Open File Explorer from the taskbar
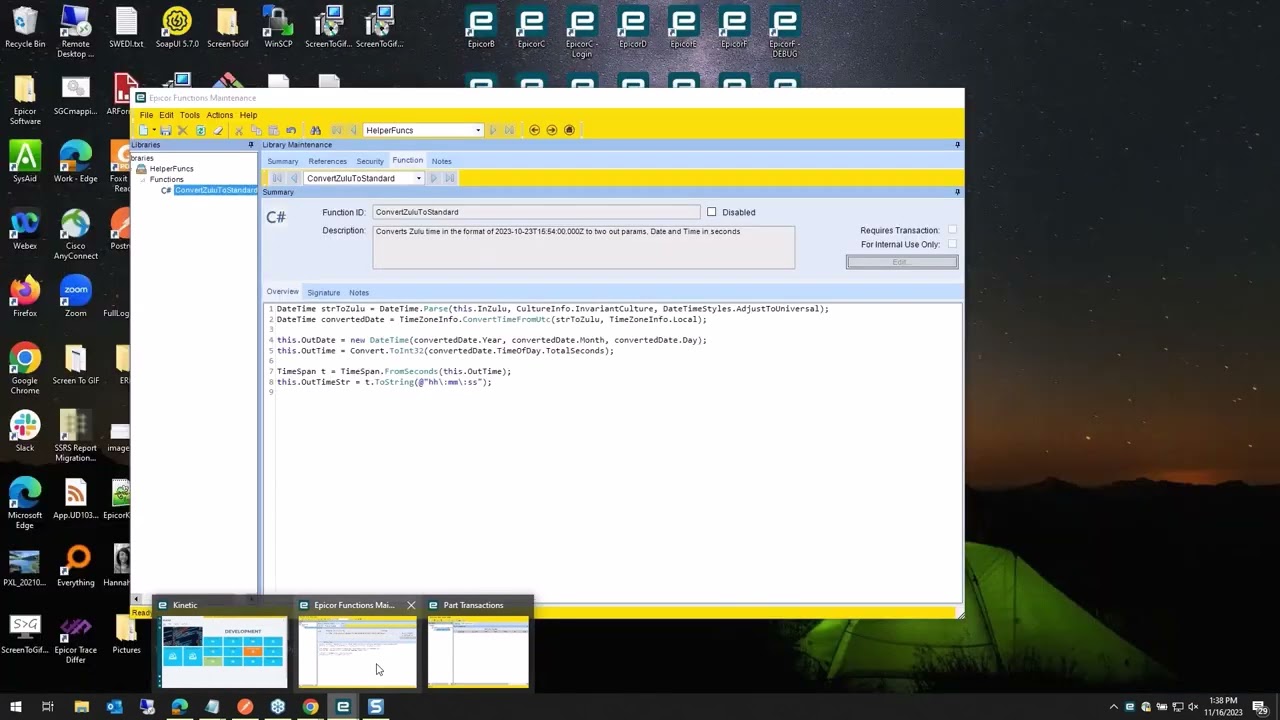 tap(81, 707)
